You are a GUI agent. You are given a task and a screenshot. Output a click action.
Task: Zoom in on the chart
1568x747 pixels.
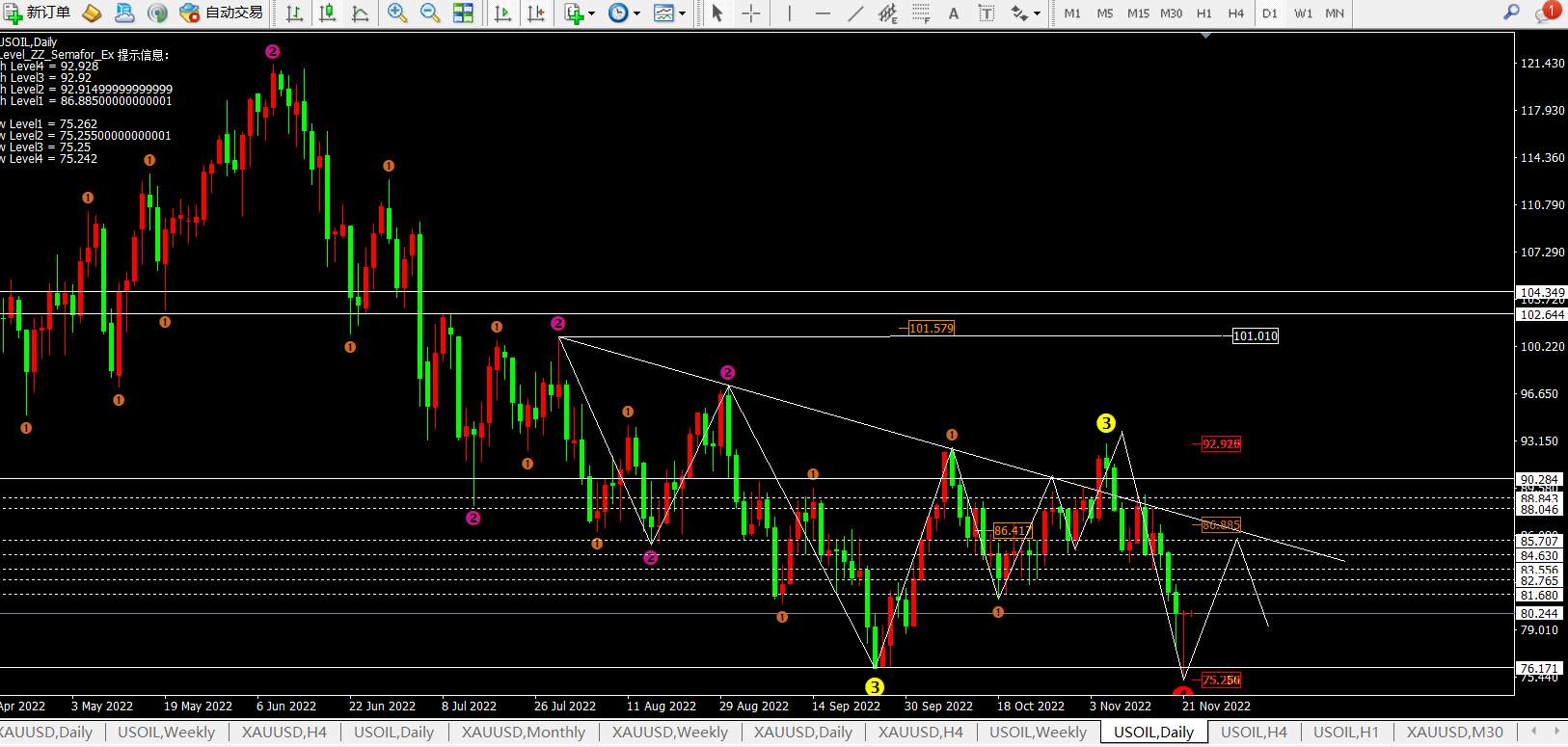[397, 13]
